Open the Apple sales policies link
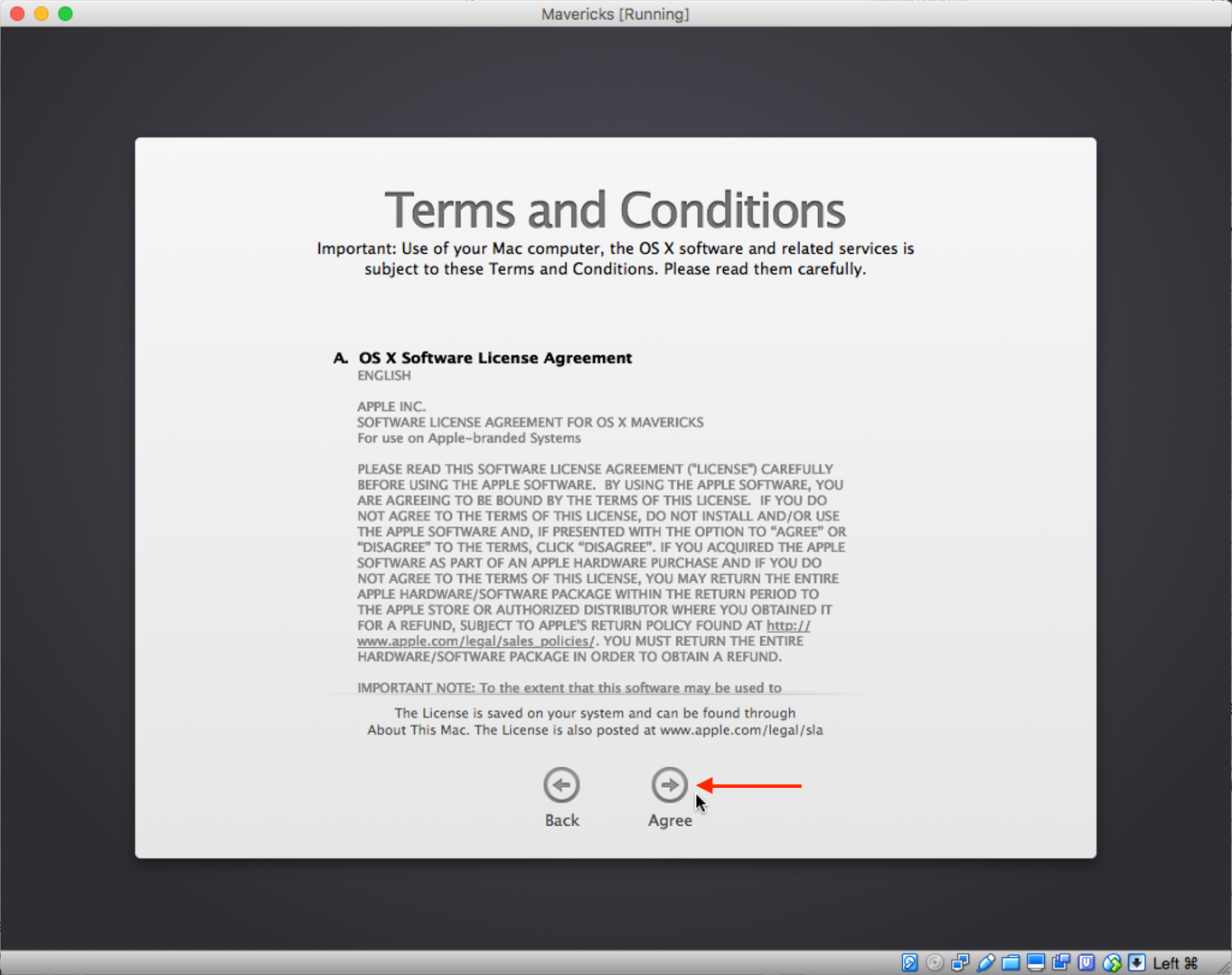The height and width of the screenshot is (975, 1232). [583, 633]
